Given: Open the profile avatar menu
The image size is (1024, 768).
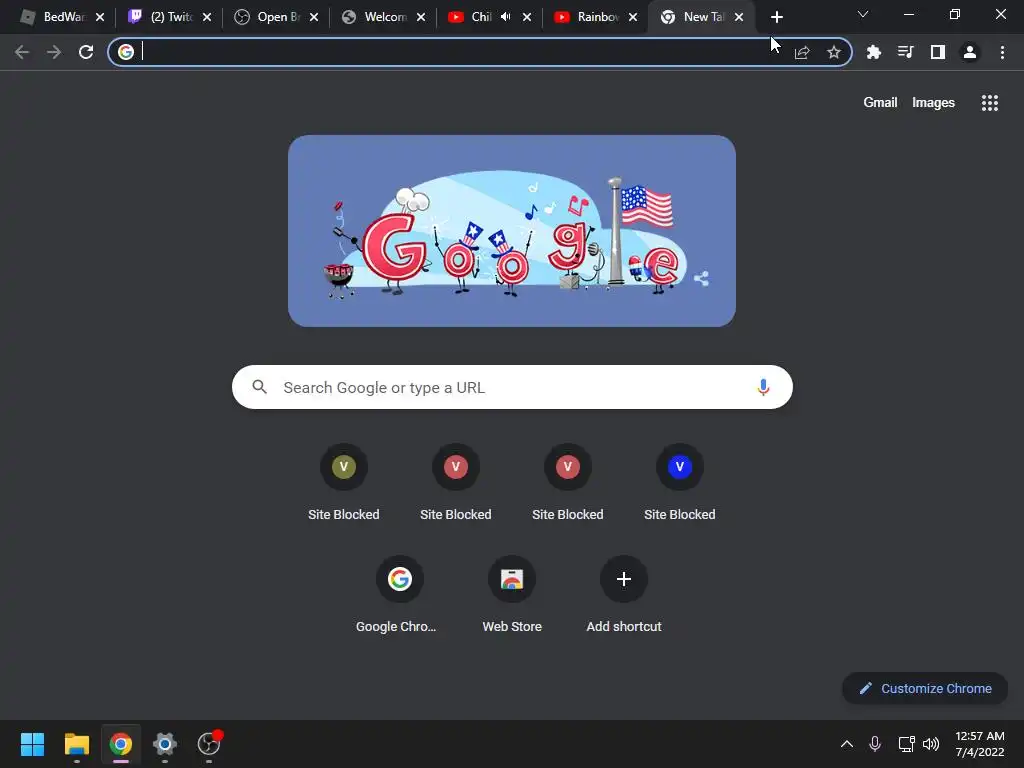Looking at the screenshot, I should pos(970,52).
